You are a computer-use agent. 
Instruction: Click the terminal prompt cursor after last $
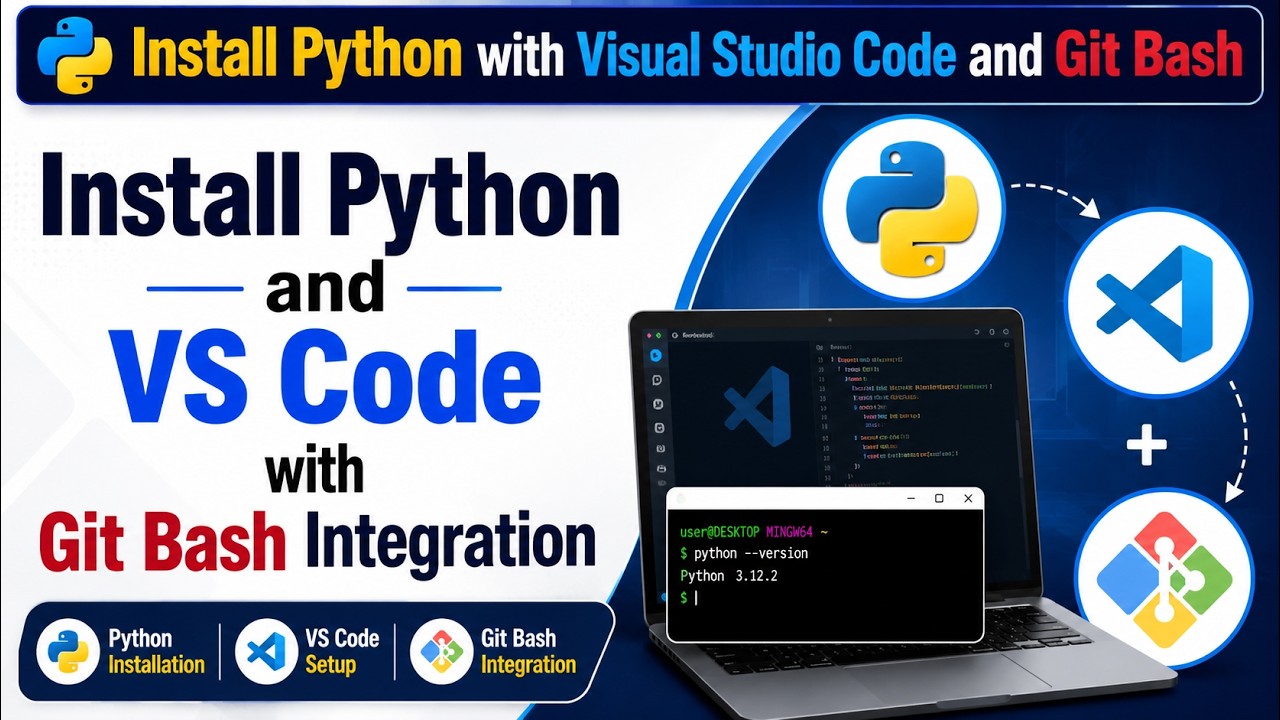tap(696, 598)
